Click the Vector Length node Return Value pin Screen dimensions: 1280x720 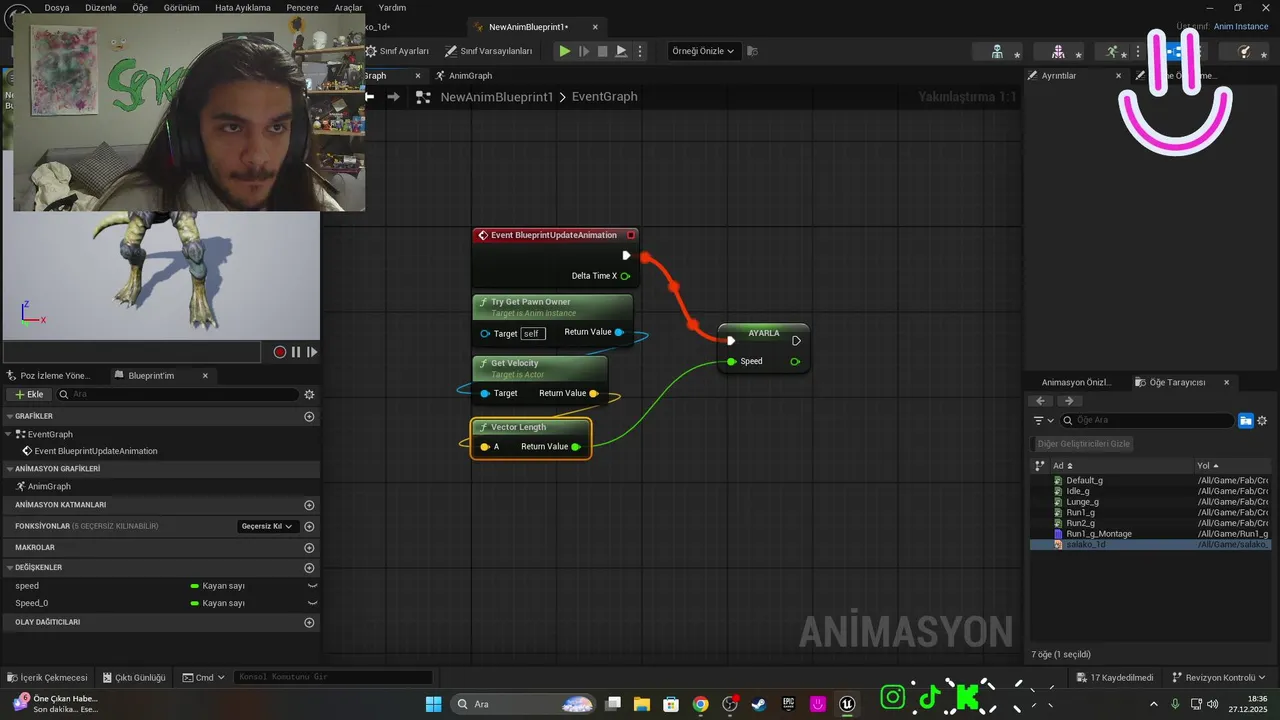576,447
